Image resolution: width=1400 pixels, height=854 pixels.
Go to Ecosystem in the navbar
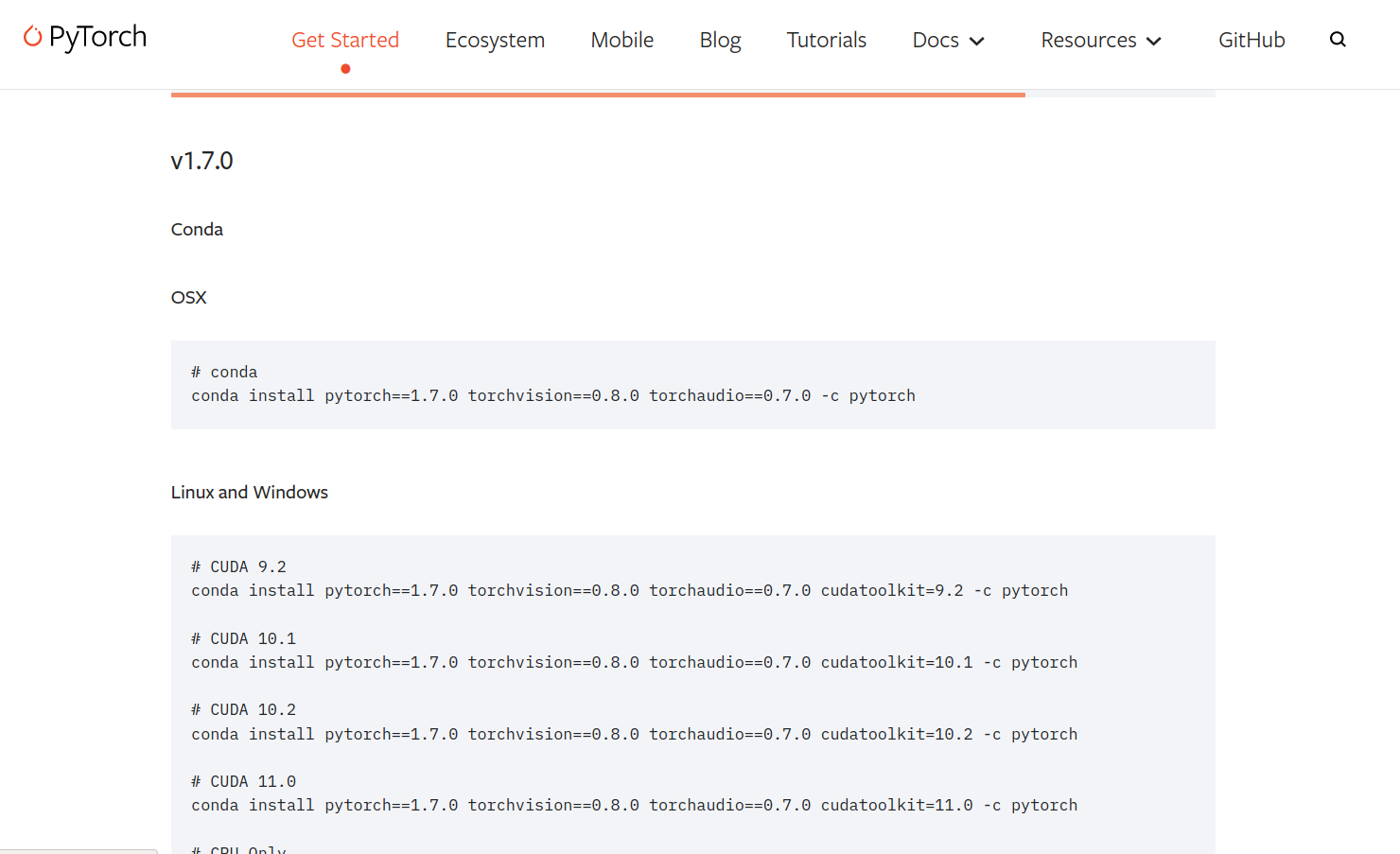point(495,40)
